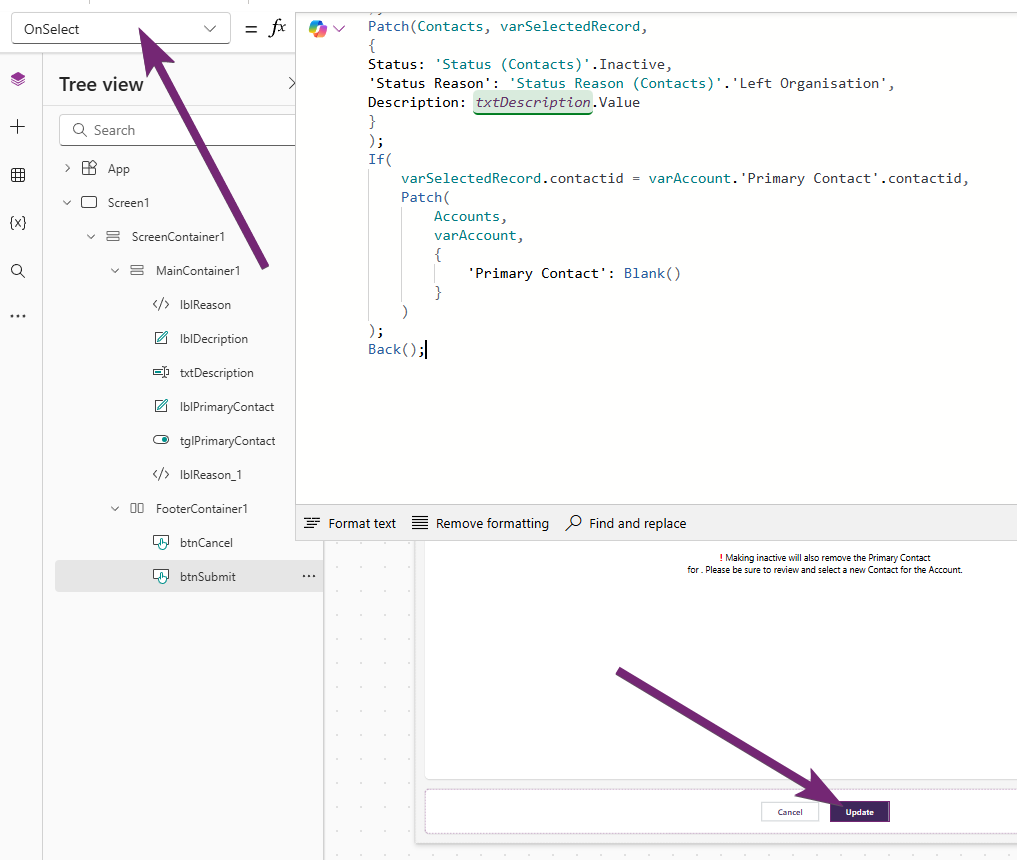Collapse the Screen1 tree node
Screen dimensions: 1017x860
click(x=67, y=203)
